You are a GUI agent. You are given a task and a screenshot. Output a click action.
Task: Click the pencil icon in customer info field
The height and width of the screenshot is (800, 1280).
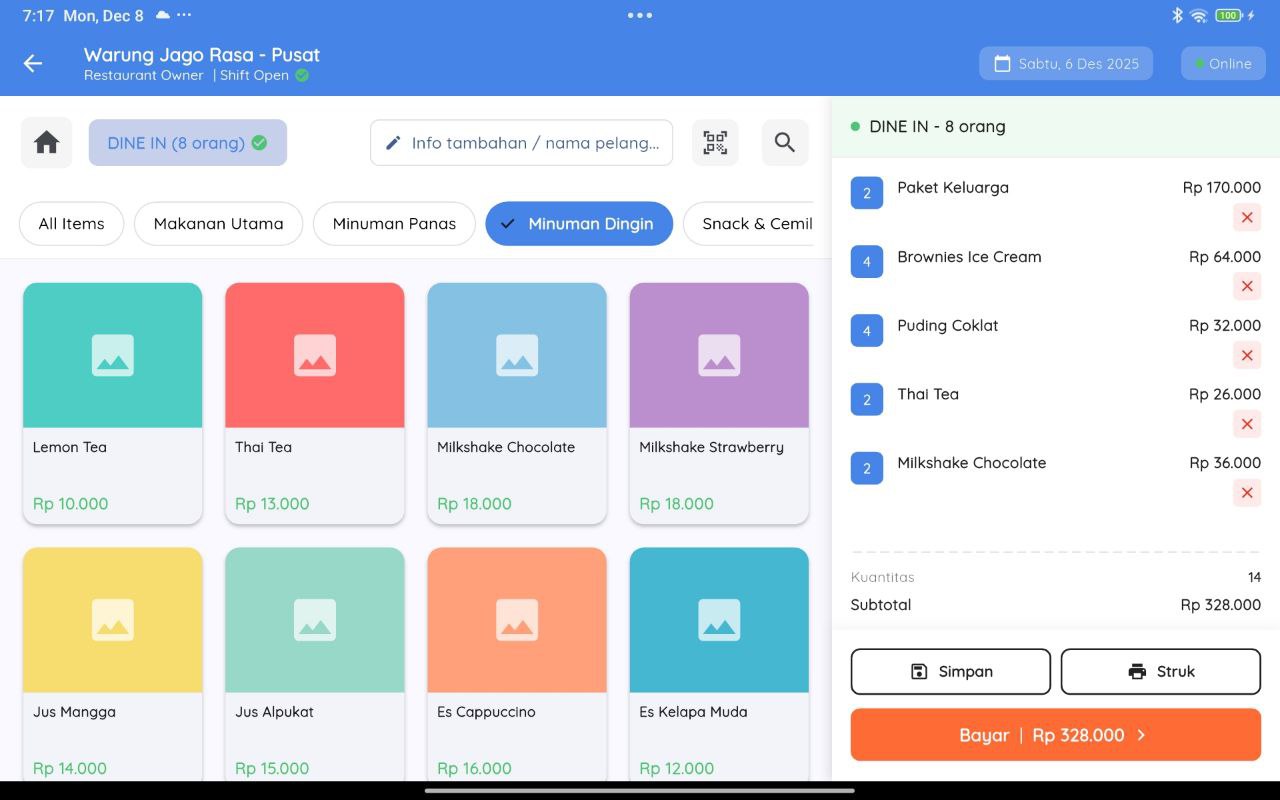pyautogui.click(x=393, y=142)
